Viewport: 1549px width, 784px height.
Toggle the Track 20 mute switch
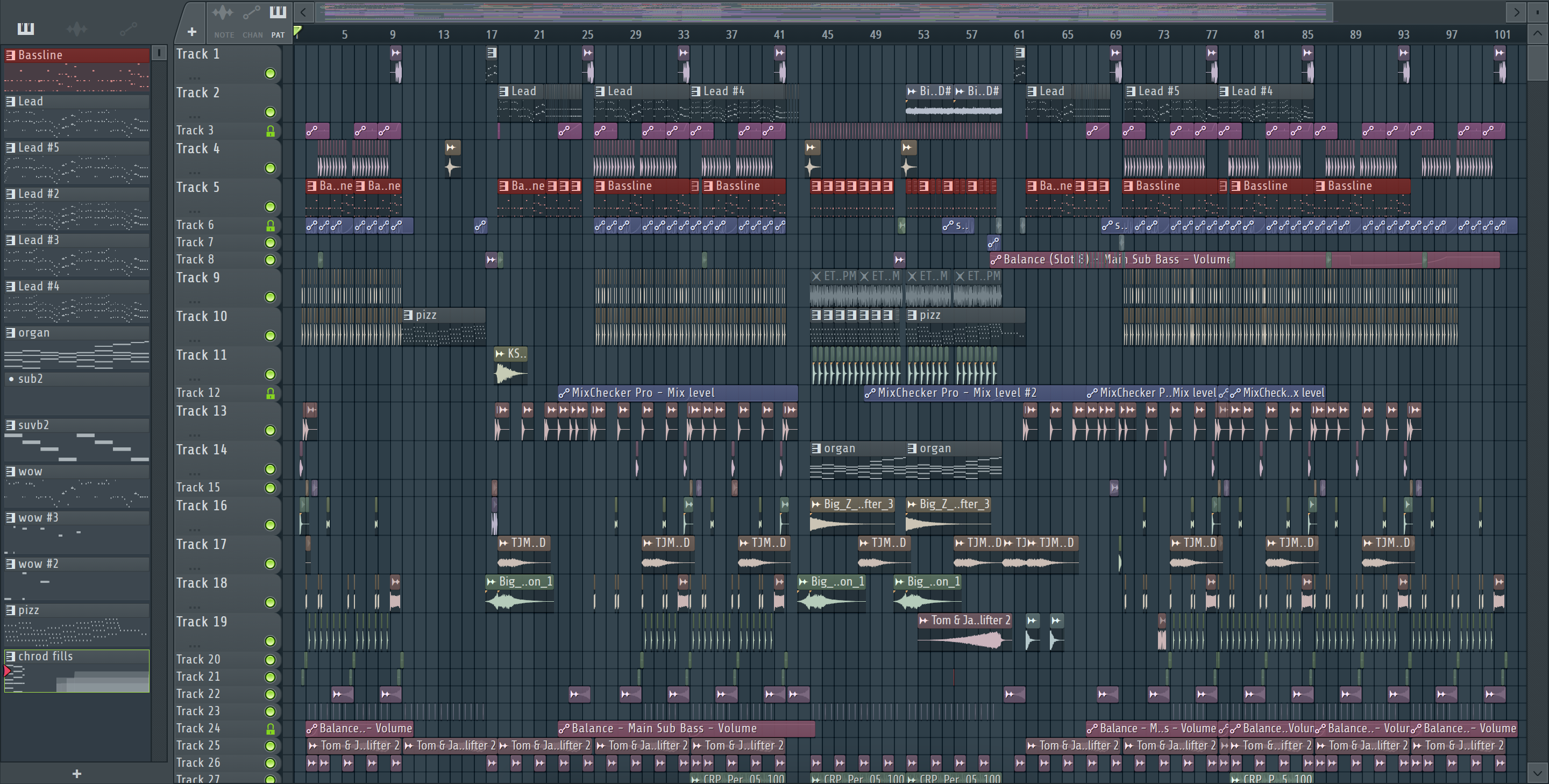tap(271, 660)
